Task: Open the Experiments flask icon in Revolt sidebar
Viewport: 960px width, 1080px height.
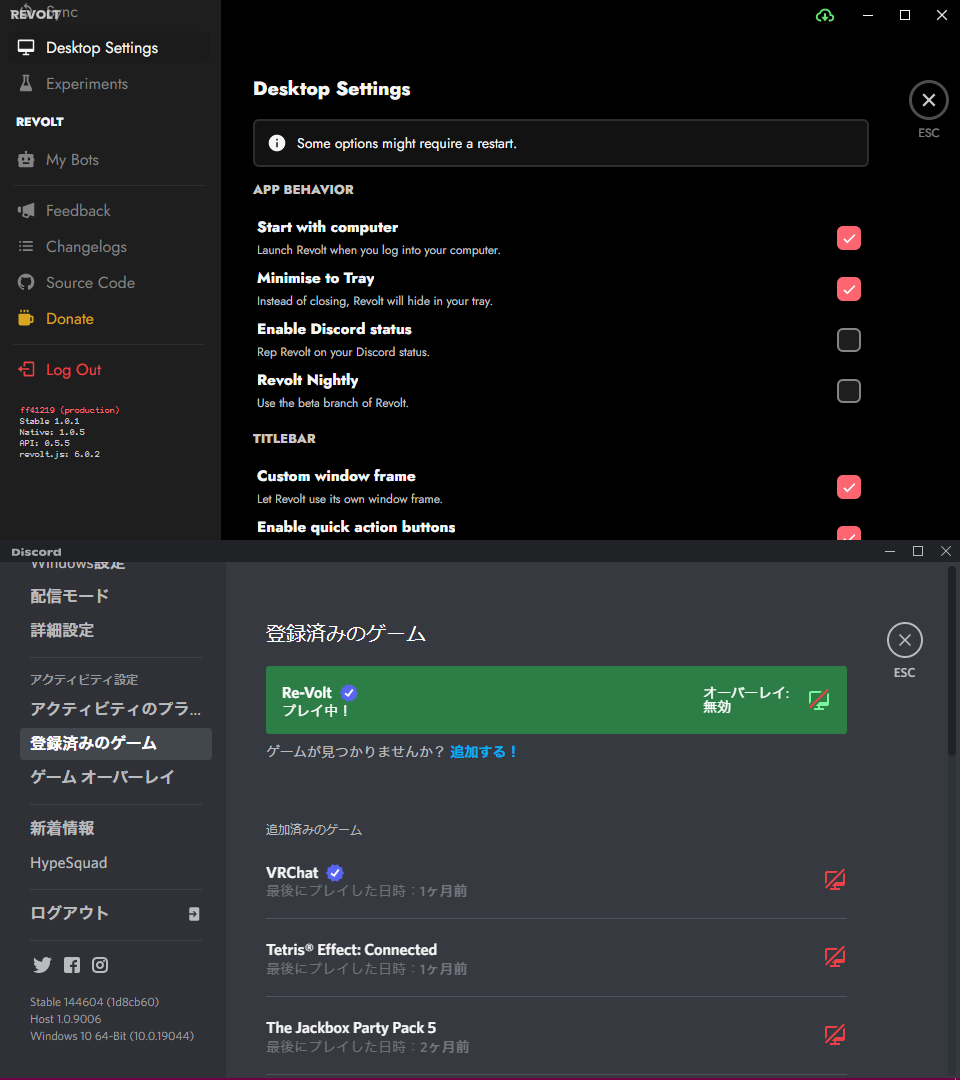Action: 25,84
